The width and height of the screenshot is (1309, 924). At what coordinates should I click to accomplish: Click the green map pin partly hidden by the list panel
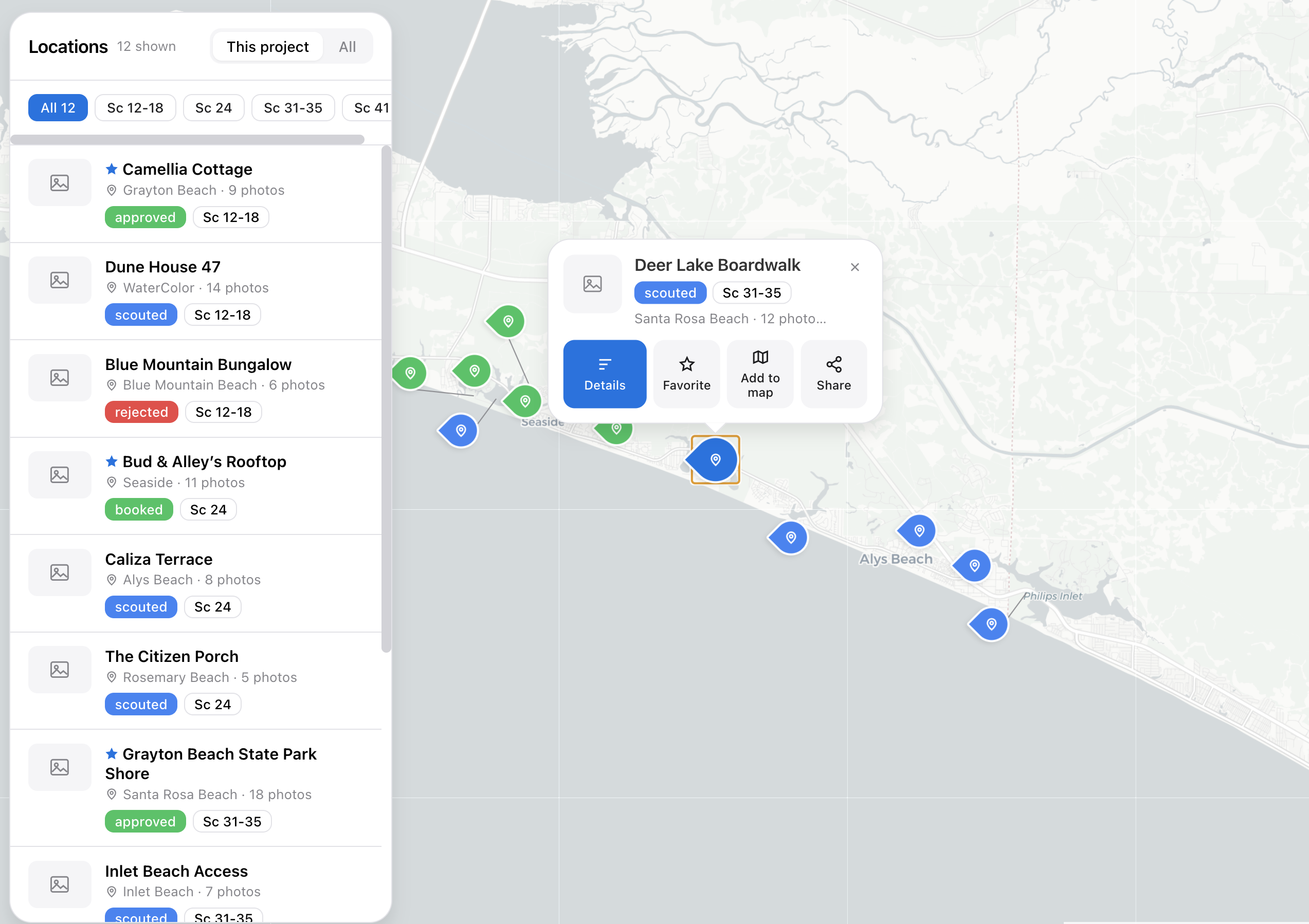(x=409, y=373)
